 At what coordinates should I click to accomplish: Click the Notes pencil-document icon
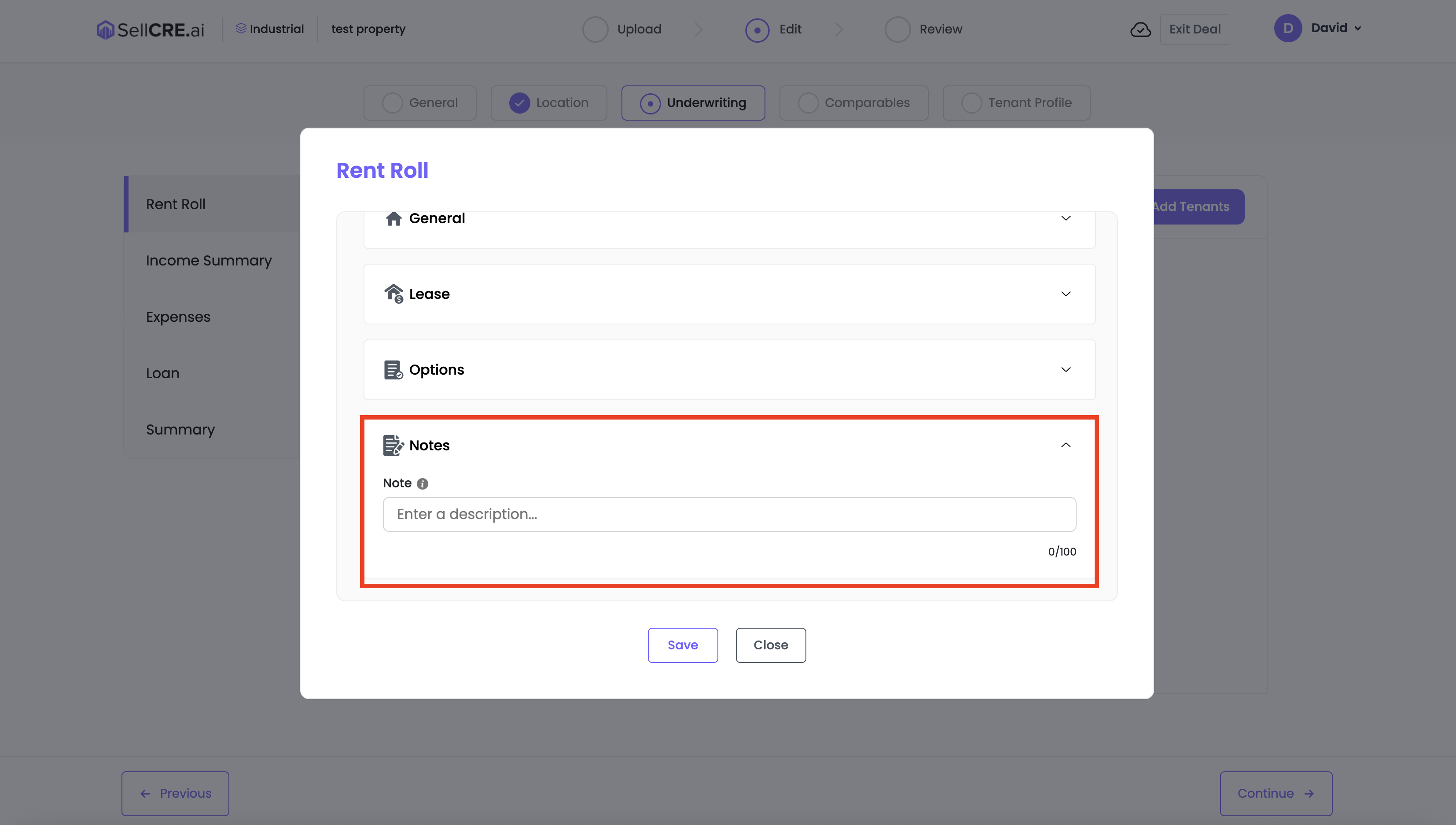(x=393, y=446)
